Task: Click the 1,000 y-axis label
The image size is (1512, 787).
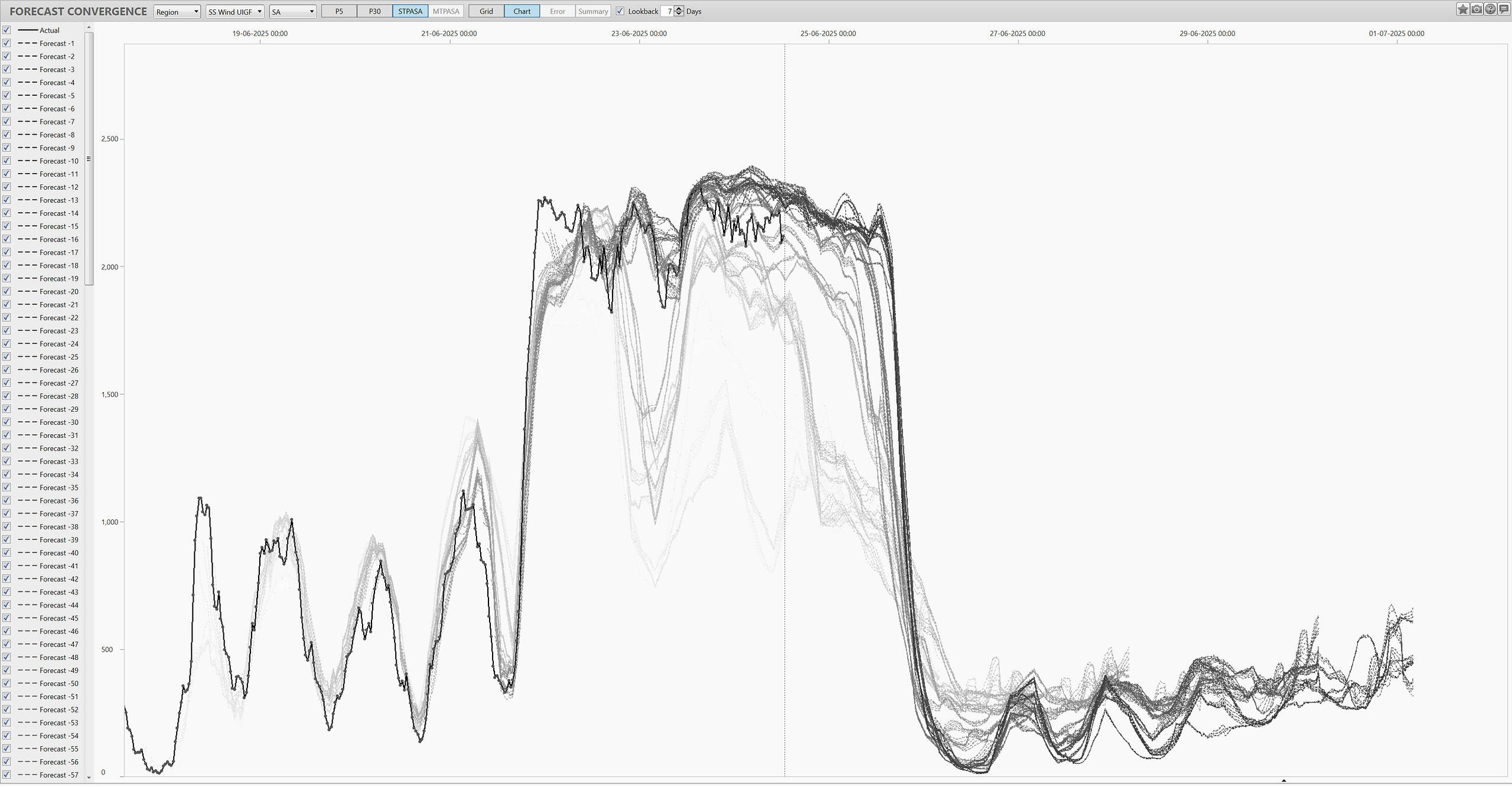Action: point(109,522)
